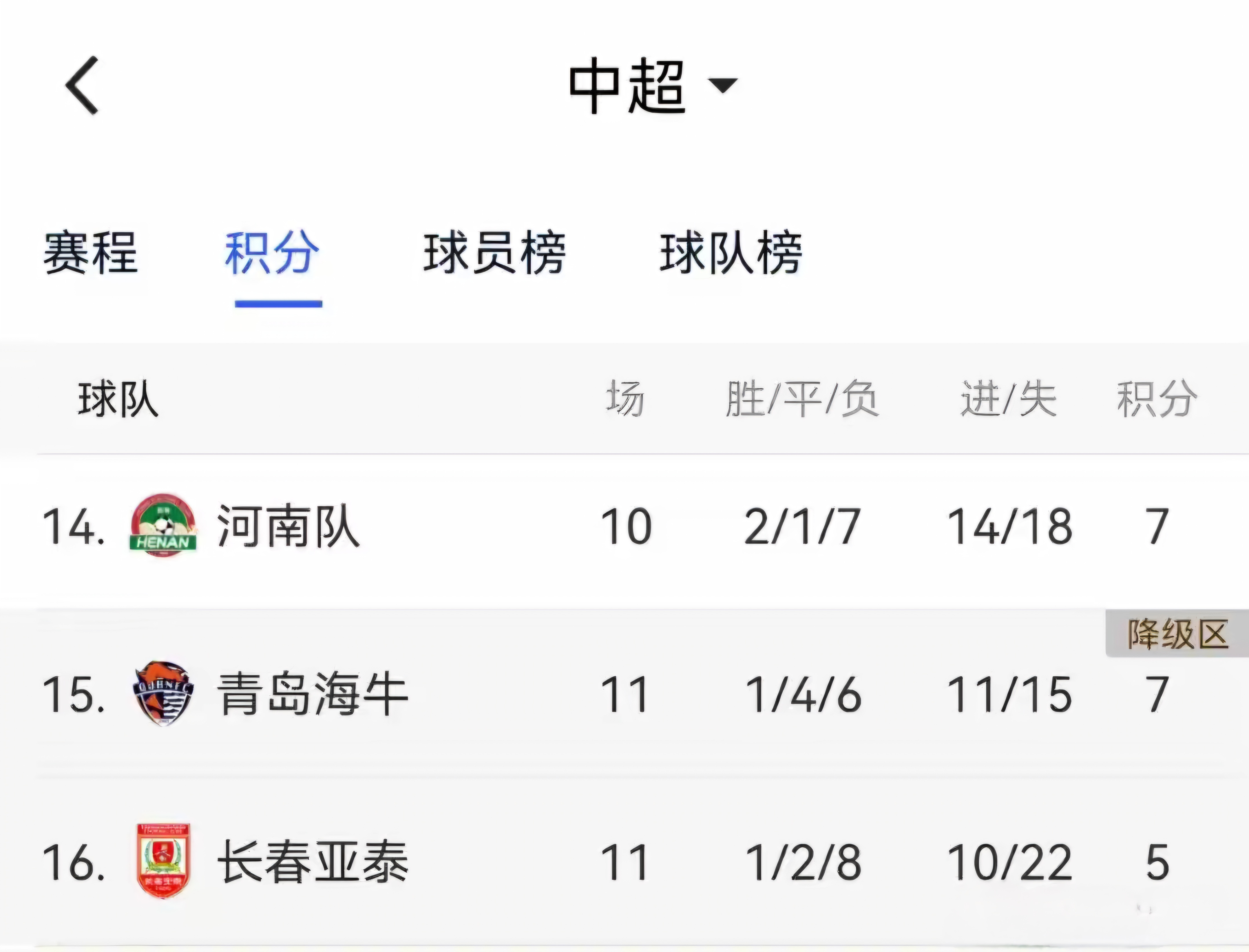Open the 青岛海牛 team name
Screen dimensions: 1249x952
(x=312, y=694)
